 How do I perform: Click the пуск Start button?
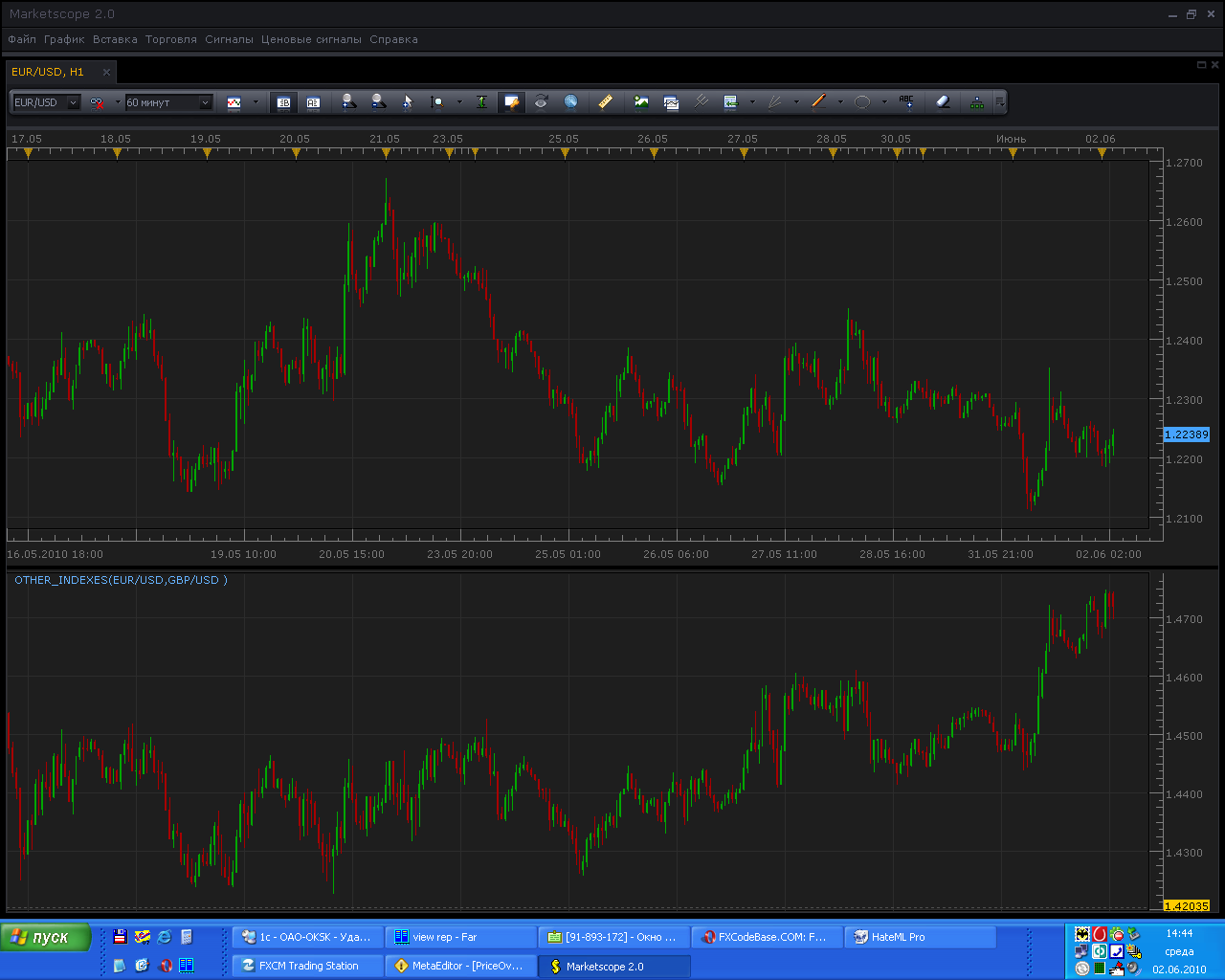tap(46, 937)
